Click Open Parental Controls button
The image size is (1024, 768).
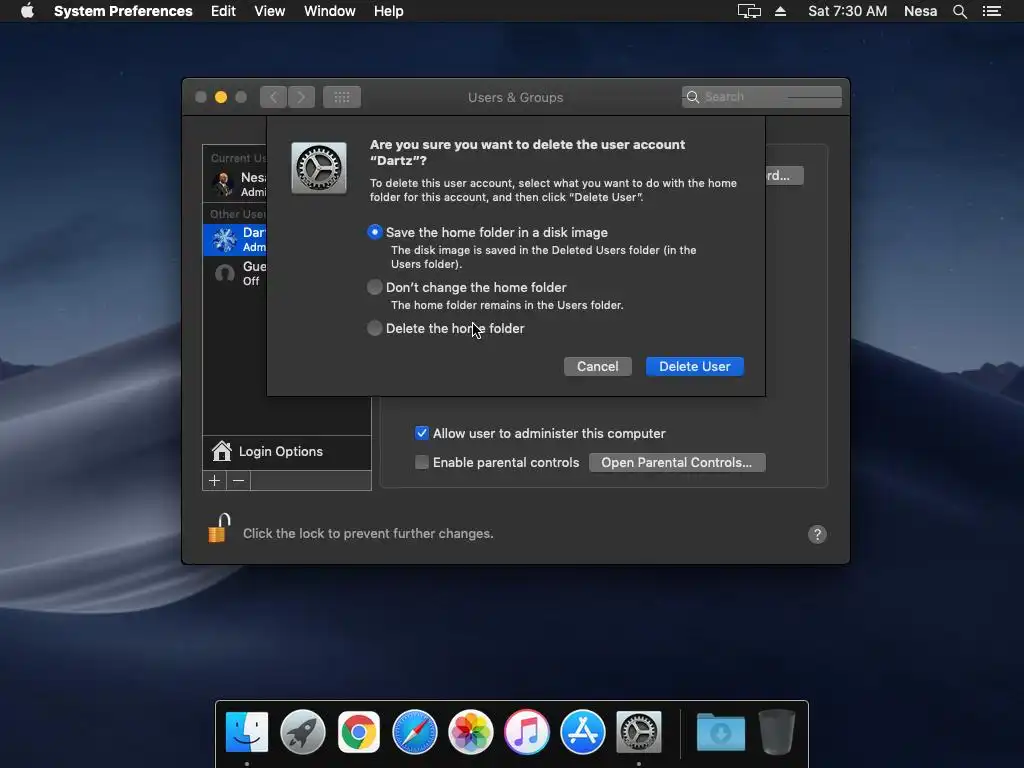pyautogui.click(x=677, y=462)
